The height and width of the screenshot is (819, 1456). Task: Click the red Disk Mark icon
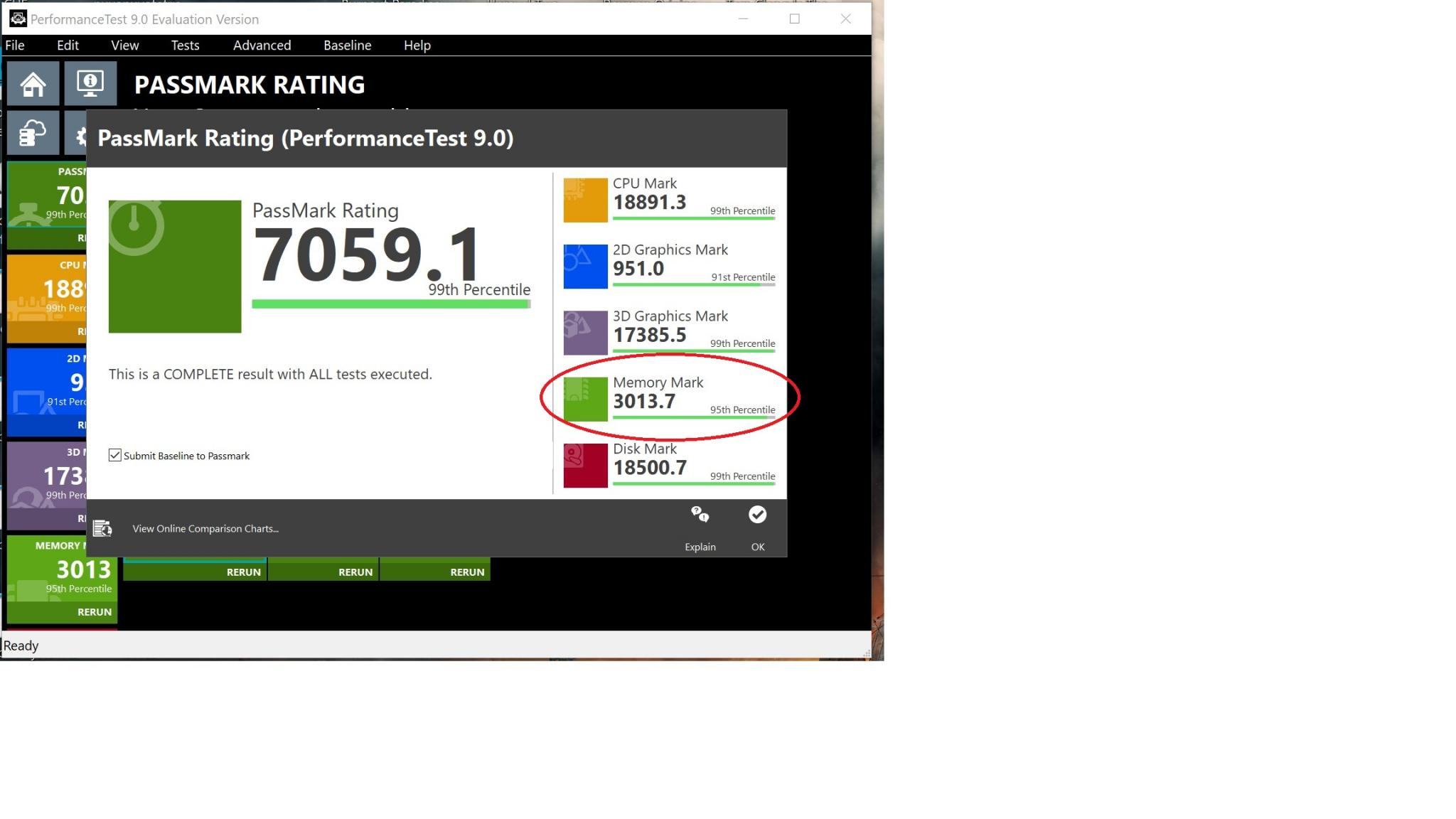click(x=585, y=466)
